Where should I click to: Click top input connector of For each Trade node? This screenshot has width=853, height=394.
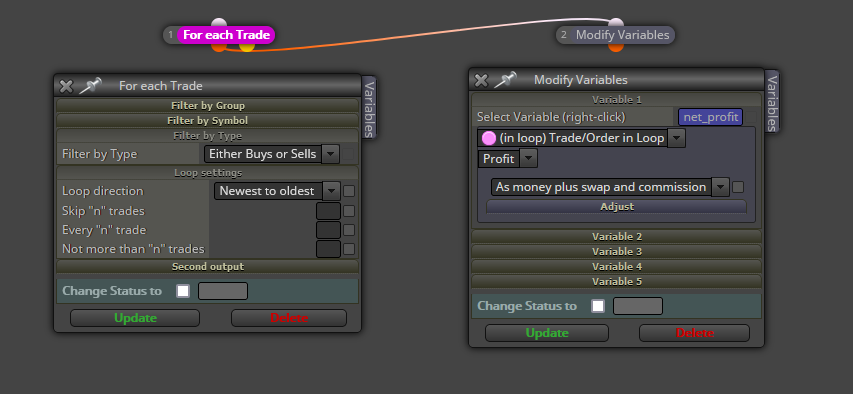pos(219,23)
